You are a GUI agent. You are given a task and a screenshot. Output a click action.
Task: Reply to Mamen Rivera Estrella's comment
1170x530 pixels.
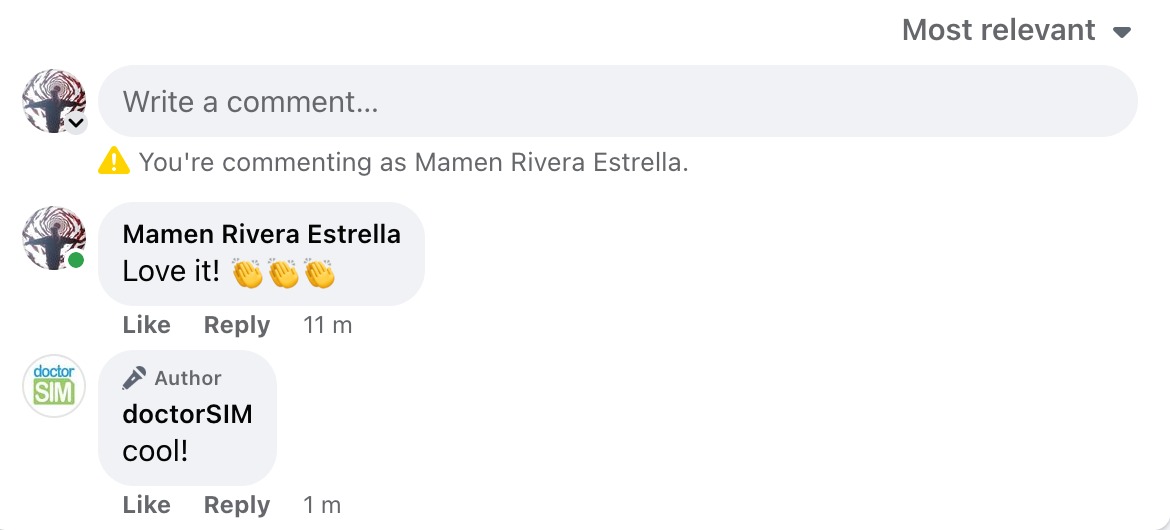tap(237, 325)
